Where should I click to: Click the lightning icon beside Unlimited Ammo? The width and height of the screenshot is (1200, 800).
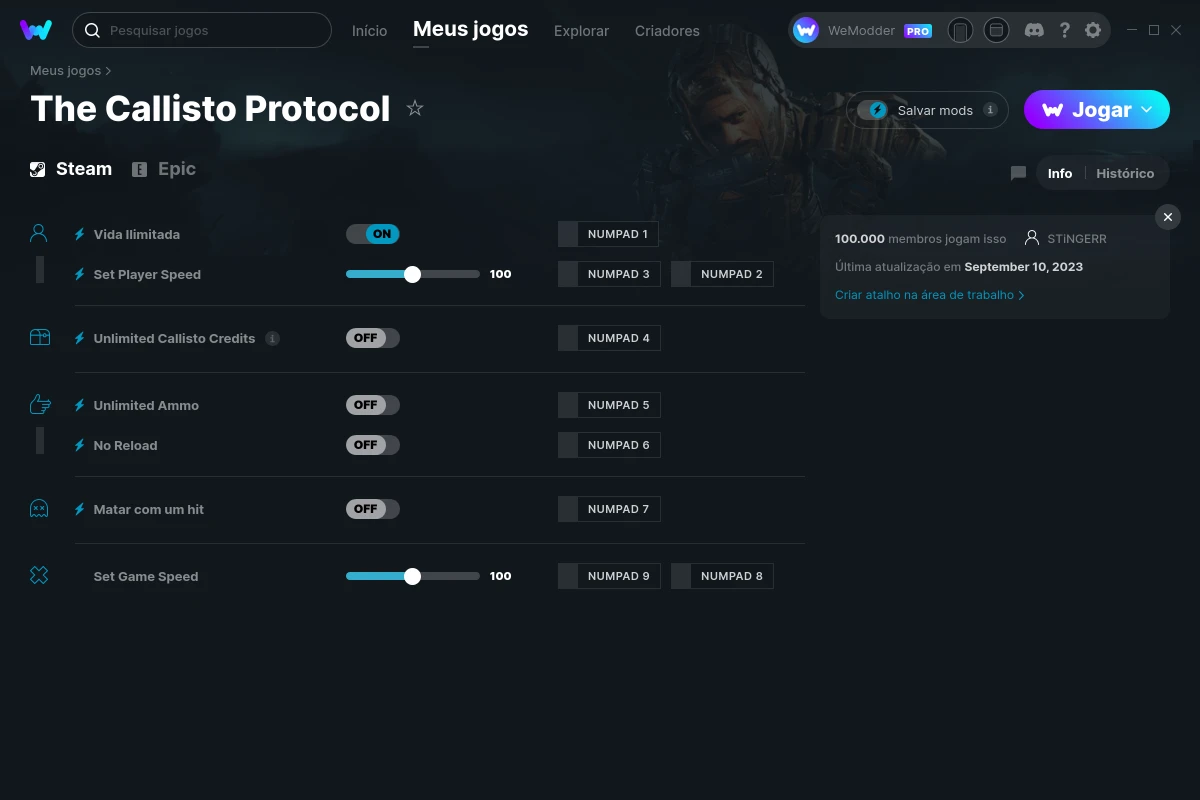pyautogui.click(x=80, y=405)
